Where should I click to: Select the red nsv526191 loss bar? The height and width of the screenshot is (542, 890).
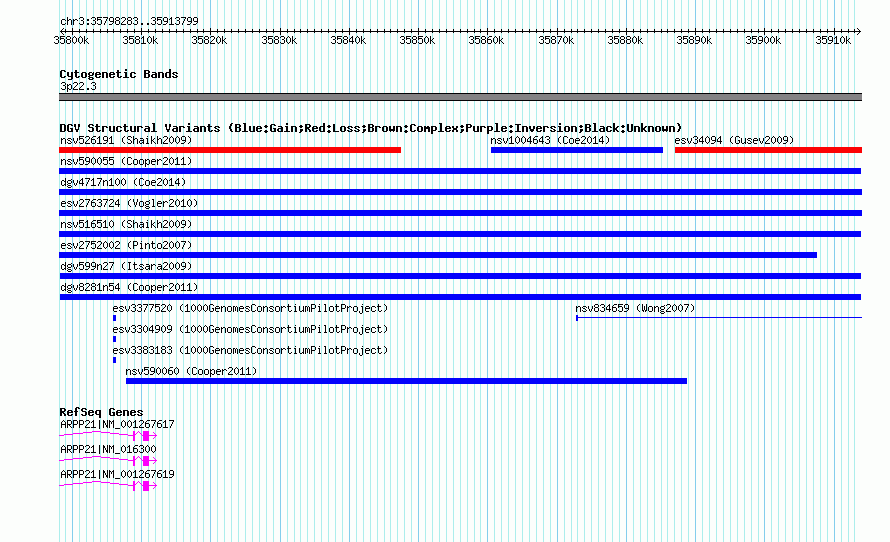[x=230, y=150]
